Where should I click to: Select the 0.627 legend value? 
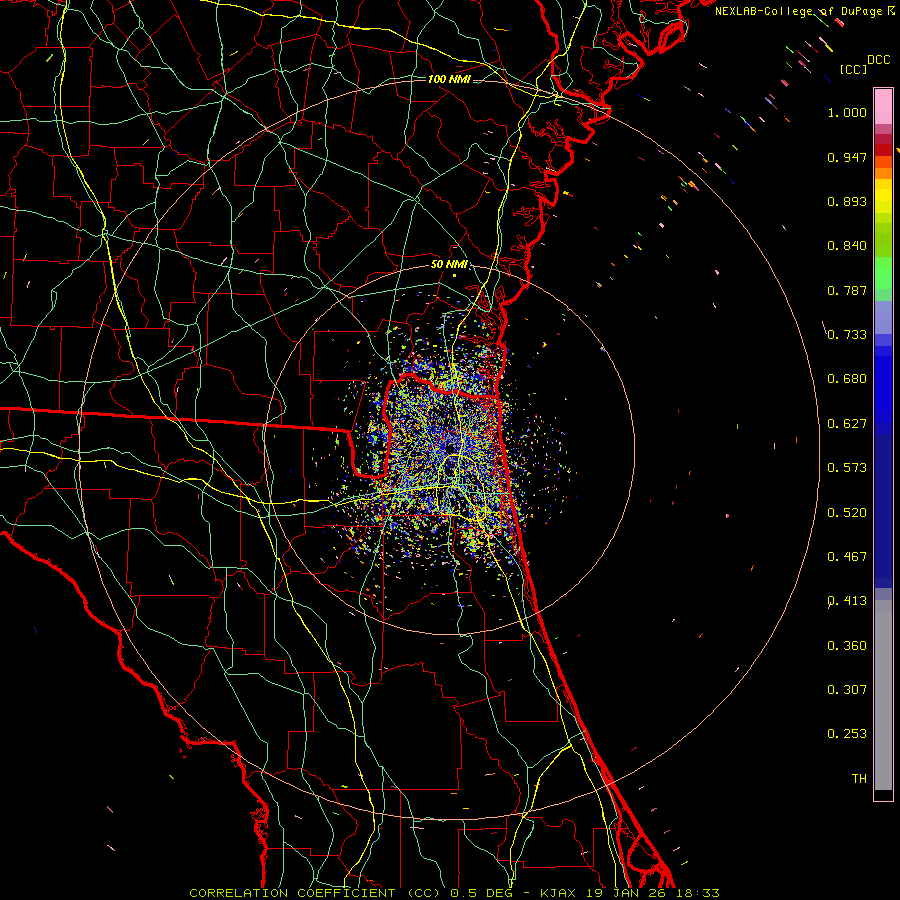847,424
